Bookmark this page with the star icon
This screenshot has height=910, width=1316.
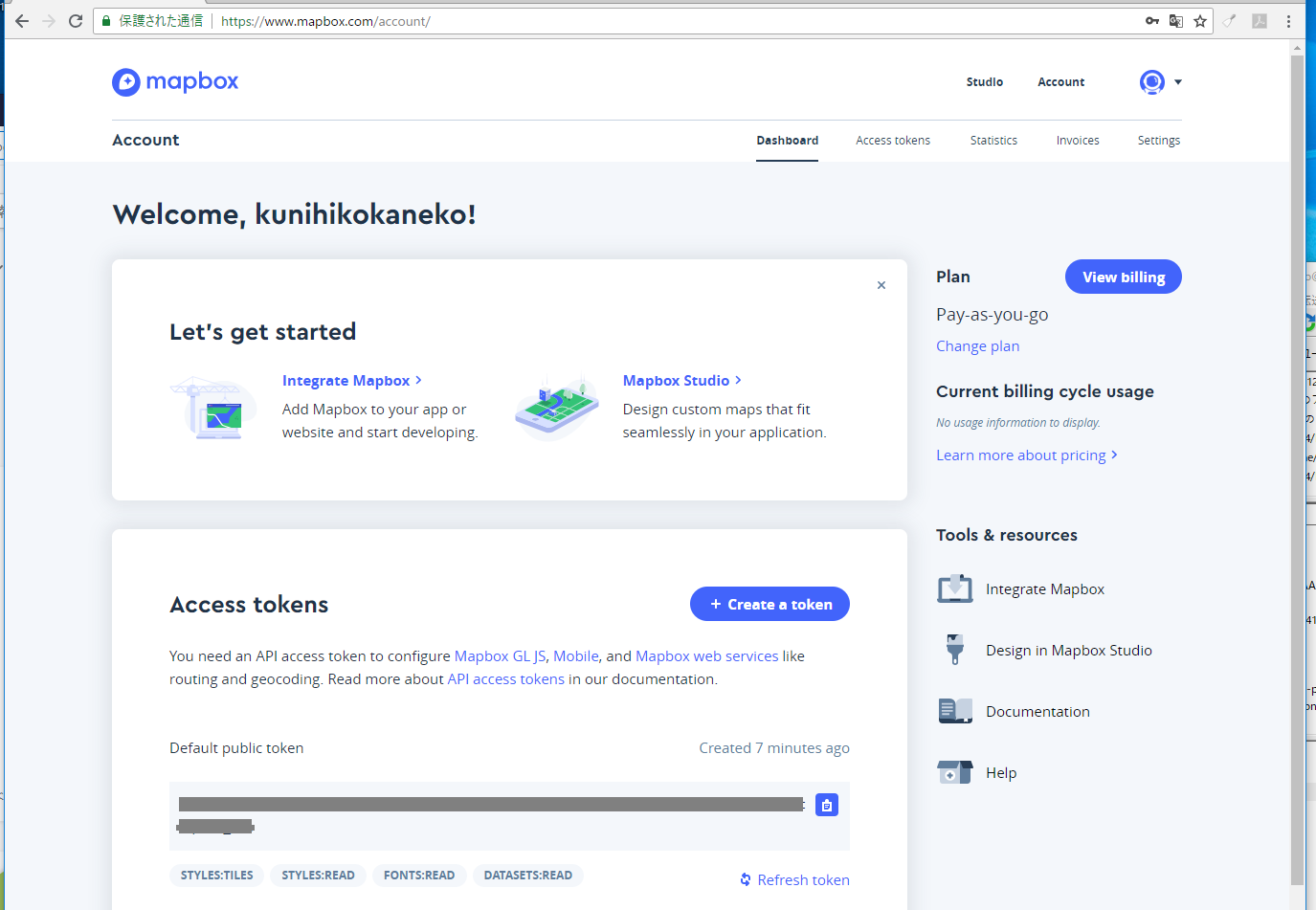(1200, 21)
